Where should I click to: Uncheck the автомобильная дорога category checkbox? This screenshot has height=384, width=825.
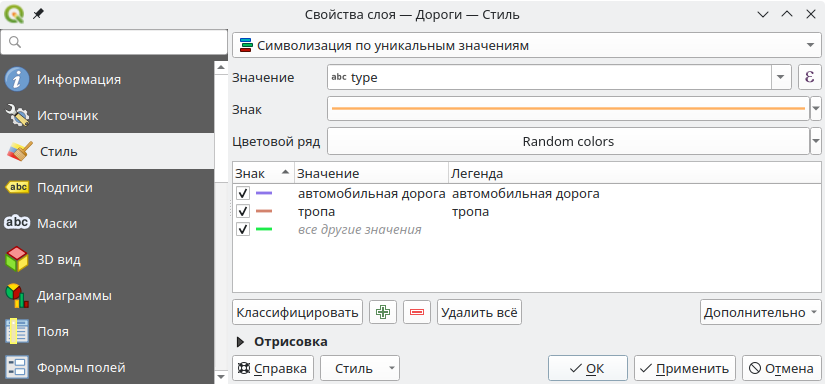pyautogui.click(x=243, y=194)
